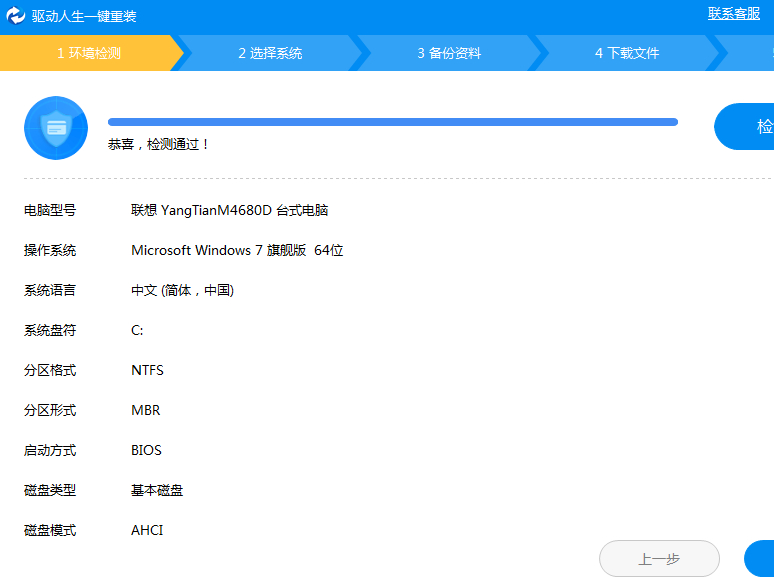Click the 系统语言 label
This screenshot has width=774, height=580.
coord(50,290)
